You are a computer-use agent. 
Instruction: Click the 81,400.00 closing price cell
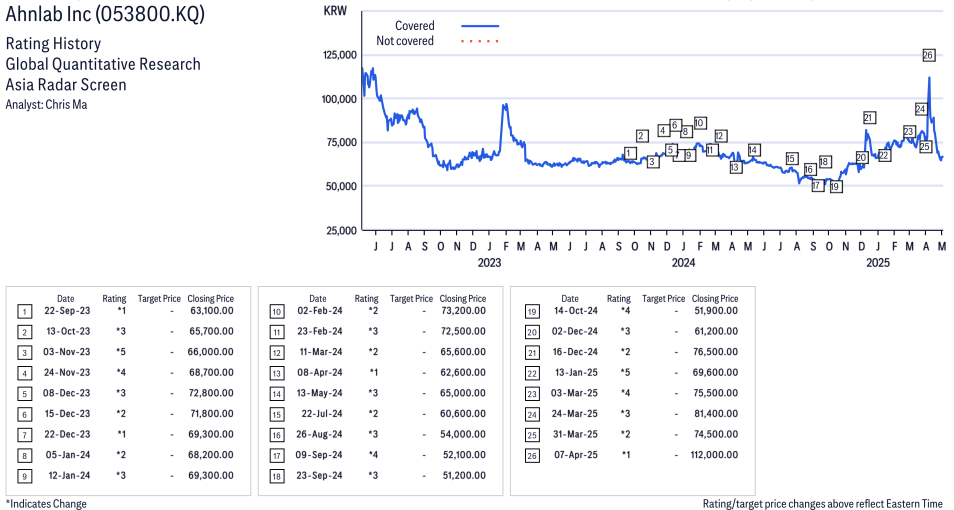(x=716, y=414)
